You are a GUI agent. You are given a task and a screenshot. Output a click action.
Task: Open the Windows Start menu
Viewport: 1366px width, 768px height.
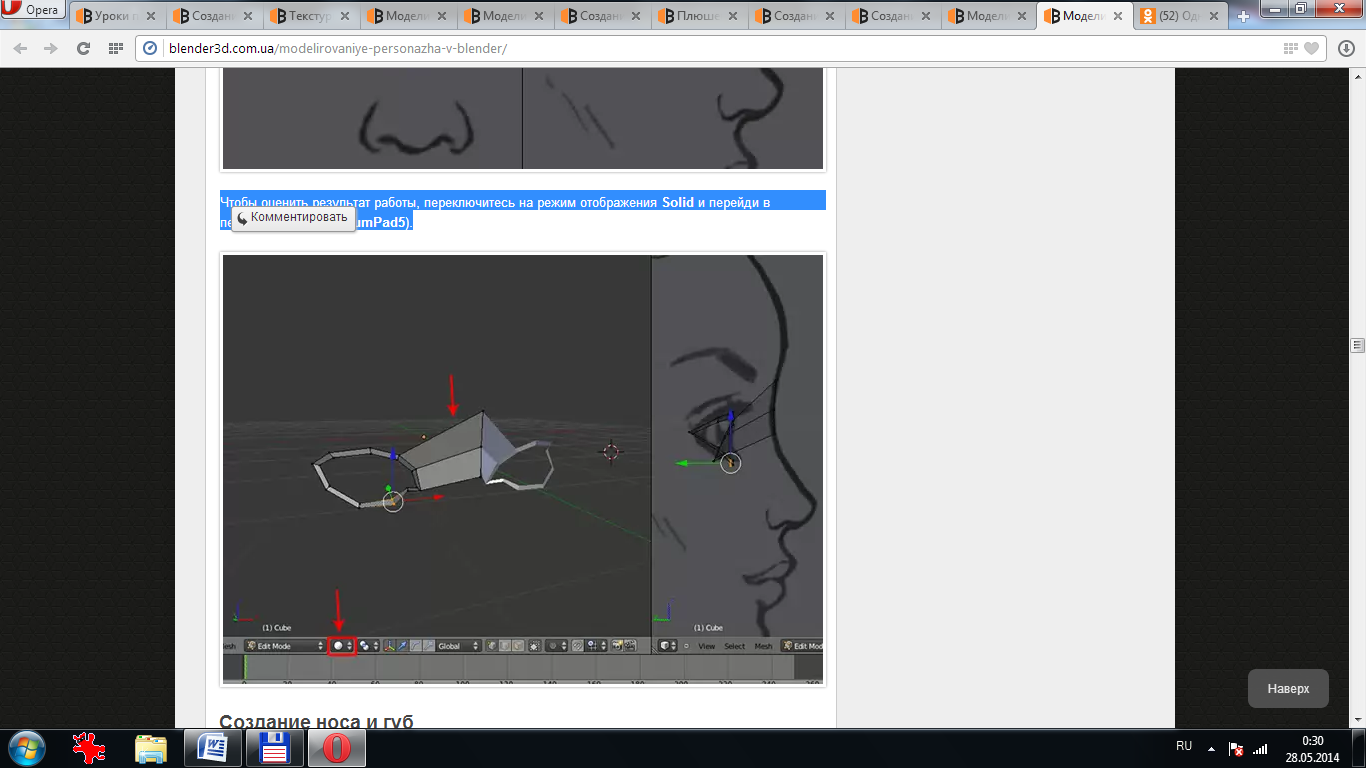point(26,748)
